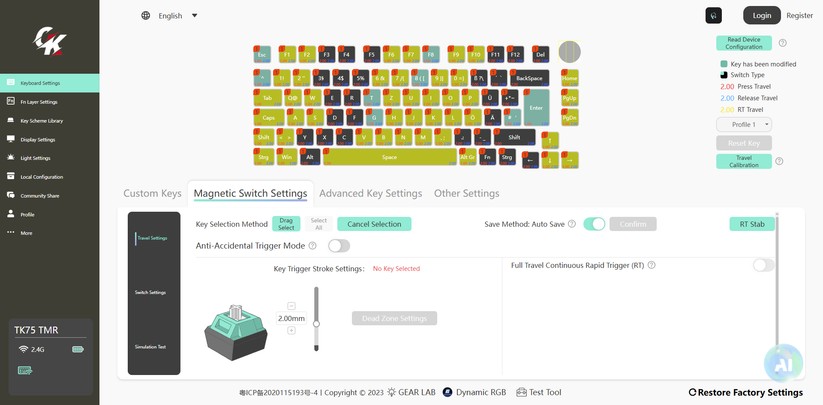Select the Caps key on layout
This screenshot has width=823, height=405.
(x=268, y=118)
